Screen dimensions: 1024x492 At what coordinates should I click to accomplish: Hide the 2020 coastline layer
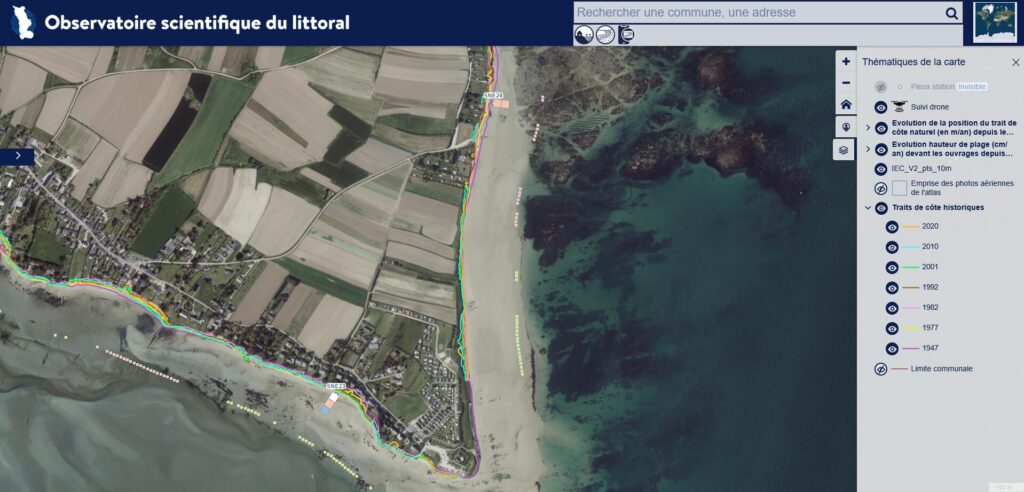pyautogui.click(x=892, y=227)
